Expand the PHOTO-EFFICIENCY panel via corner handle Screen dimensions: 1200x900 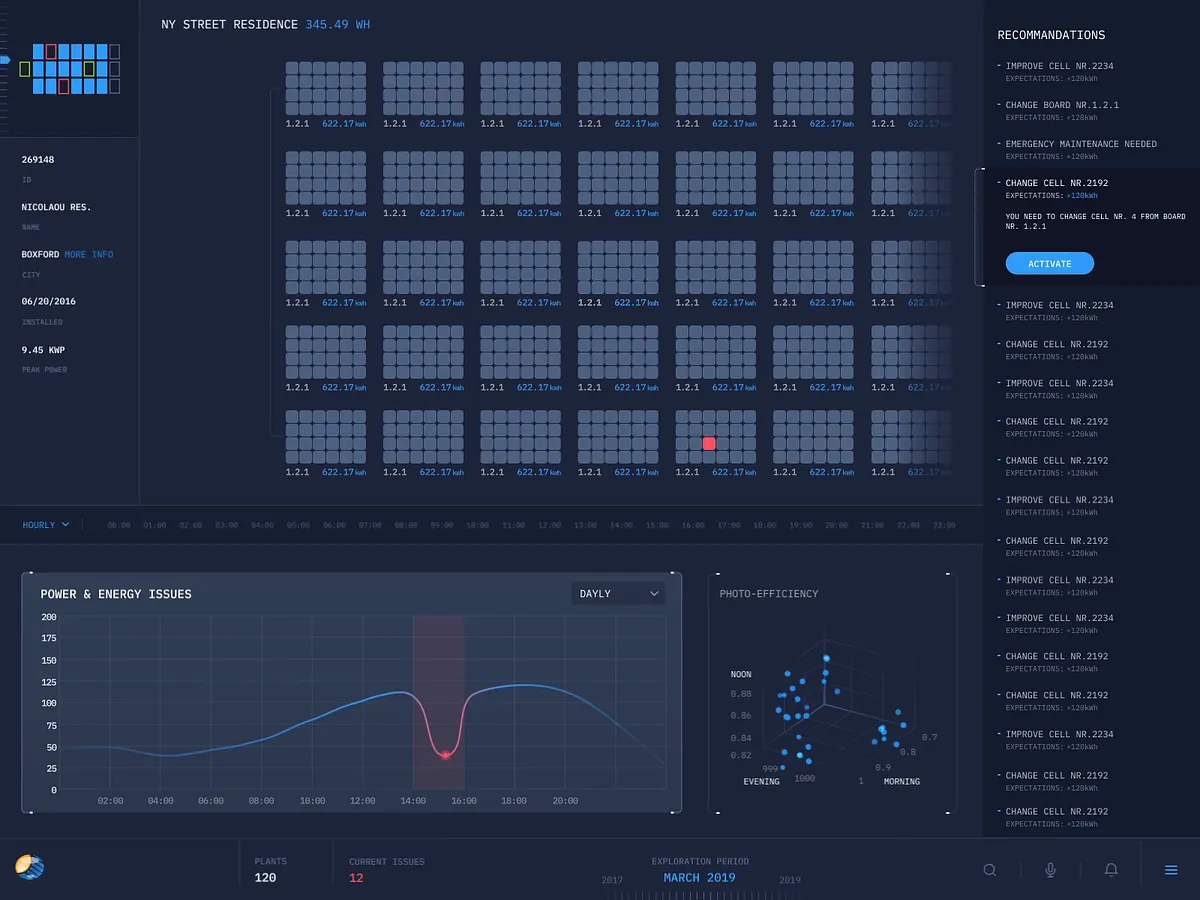click(947, 573)
